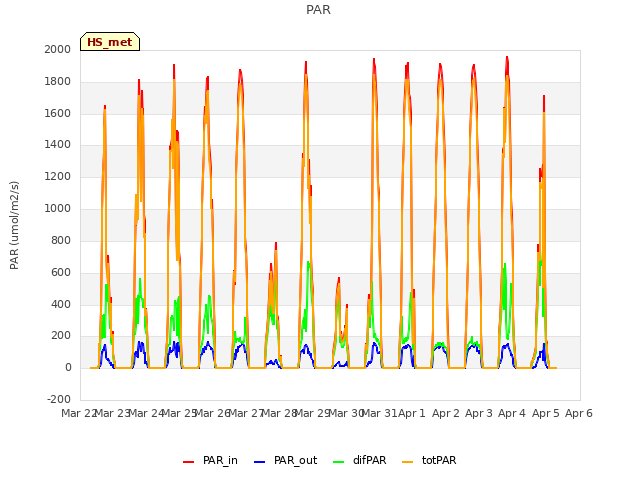640x480 pixels.
Task: Click the difPAR legend label
Action: tap(369, 460)
